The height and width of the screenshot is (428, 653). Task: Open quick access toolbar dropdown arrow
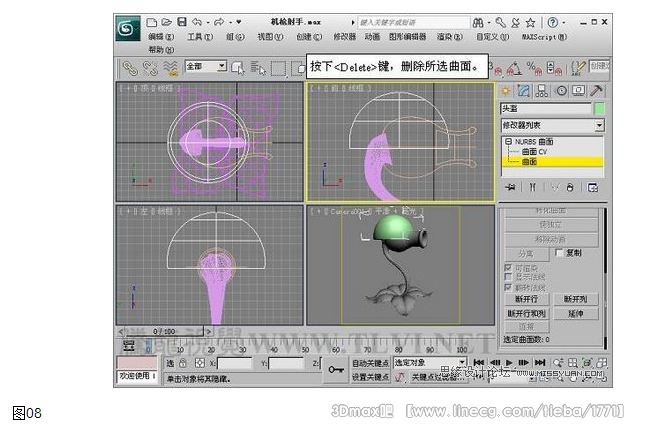point(239,22)
